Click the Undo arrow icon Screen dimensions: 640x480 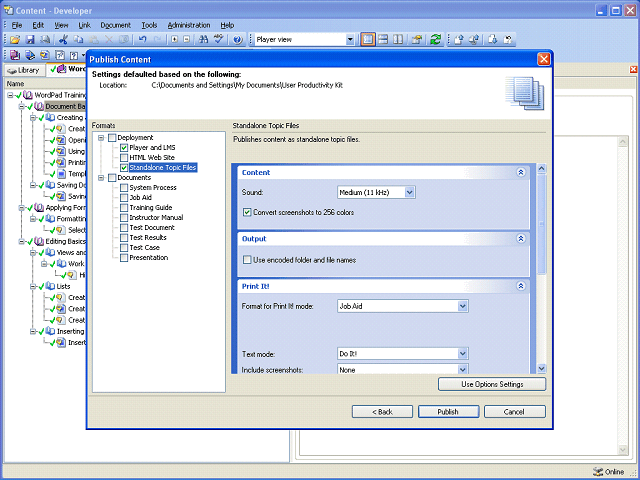point(142,40)
